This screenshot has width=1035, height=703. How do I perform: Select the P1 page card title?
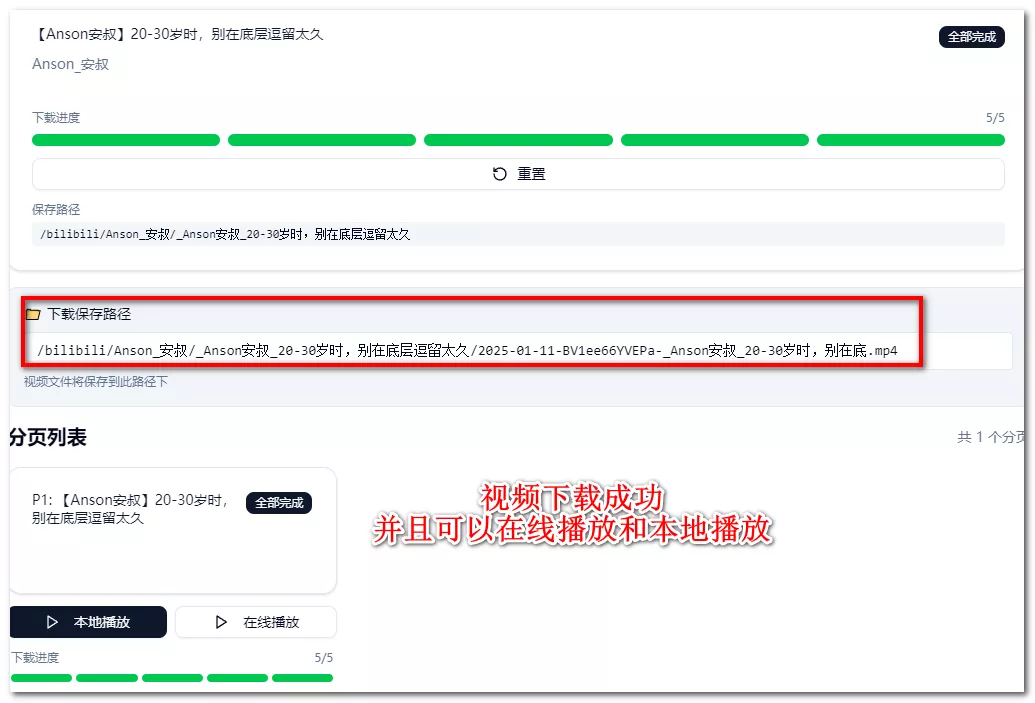130,509
